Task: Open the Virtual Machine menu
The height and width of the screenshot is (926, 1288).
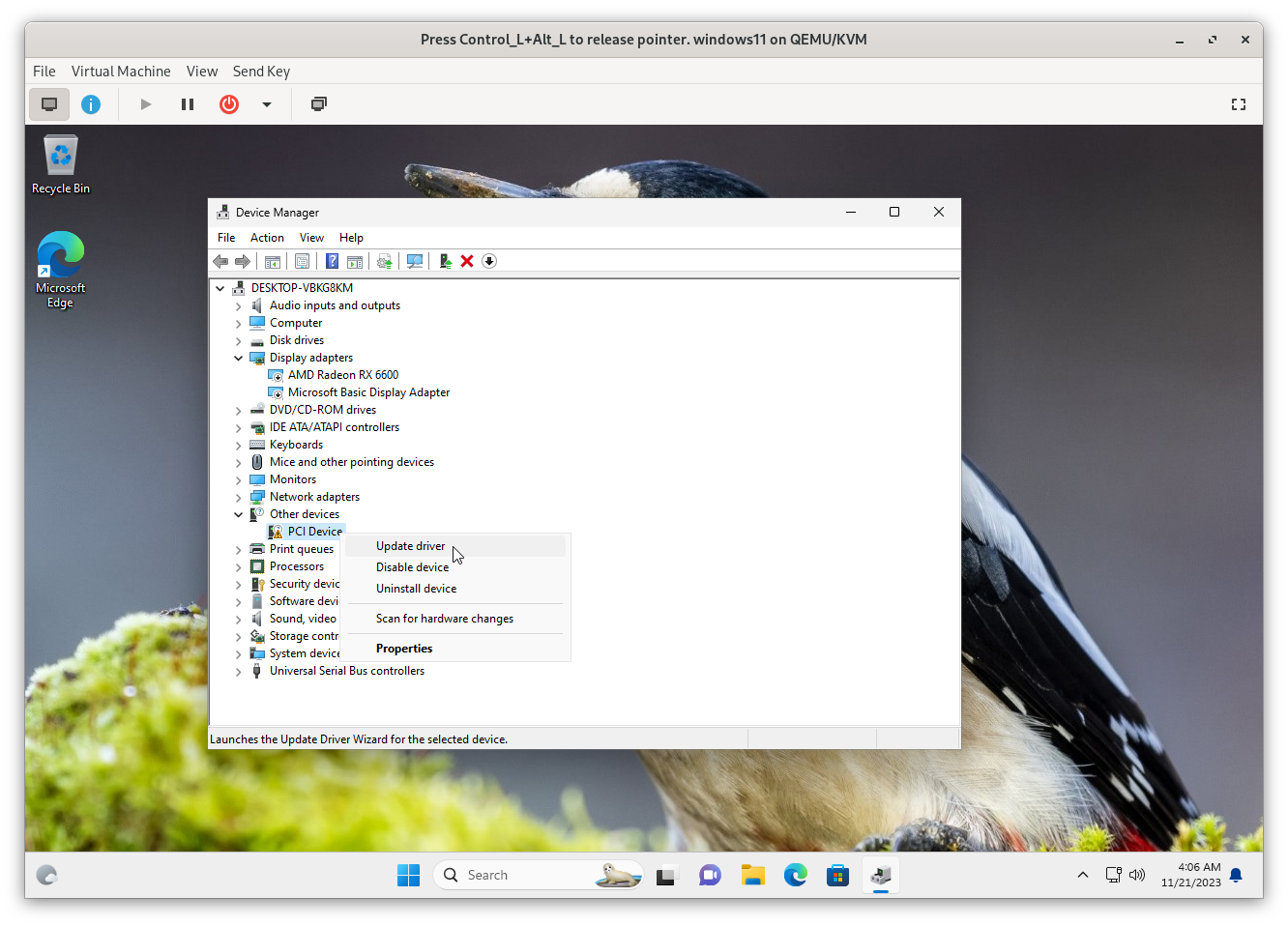Action: (x=121, y=72)
